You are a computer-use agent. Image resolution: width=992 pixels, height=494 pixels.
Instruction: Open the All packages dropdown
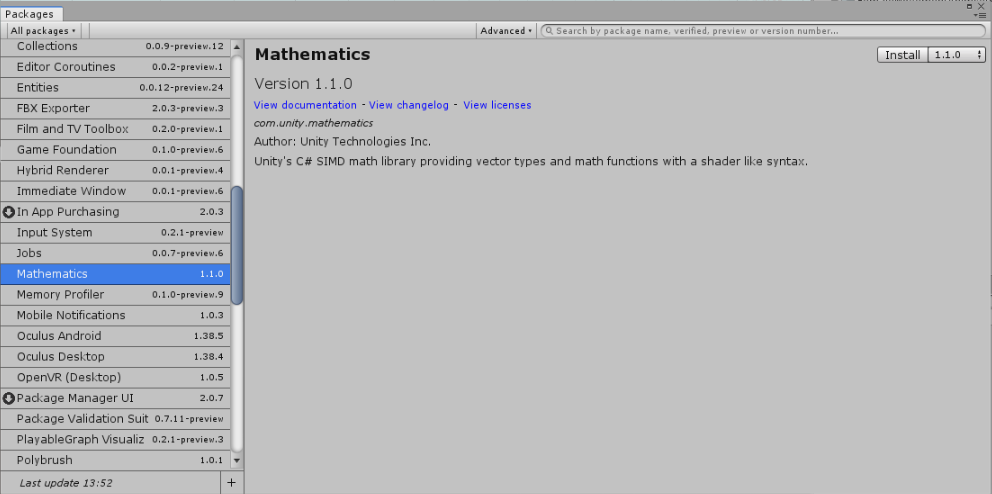43,31
